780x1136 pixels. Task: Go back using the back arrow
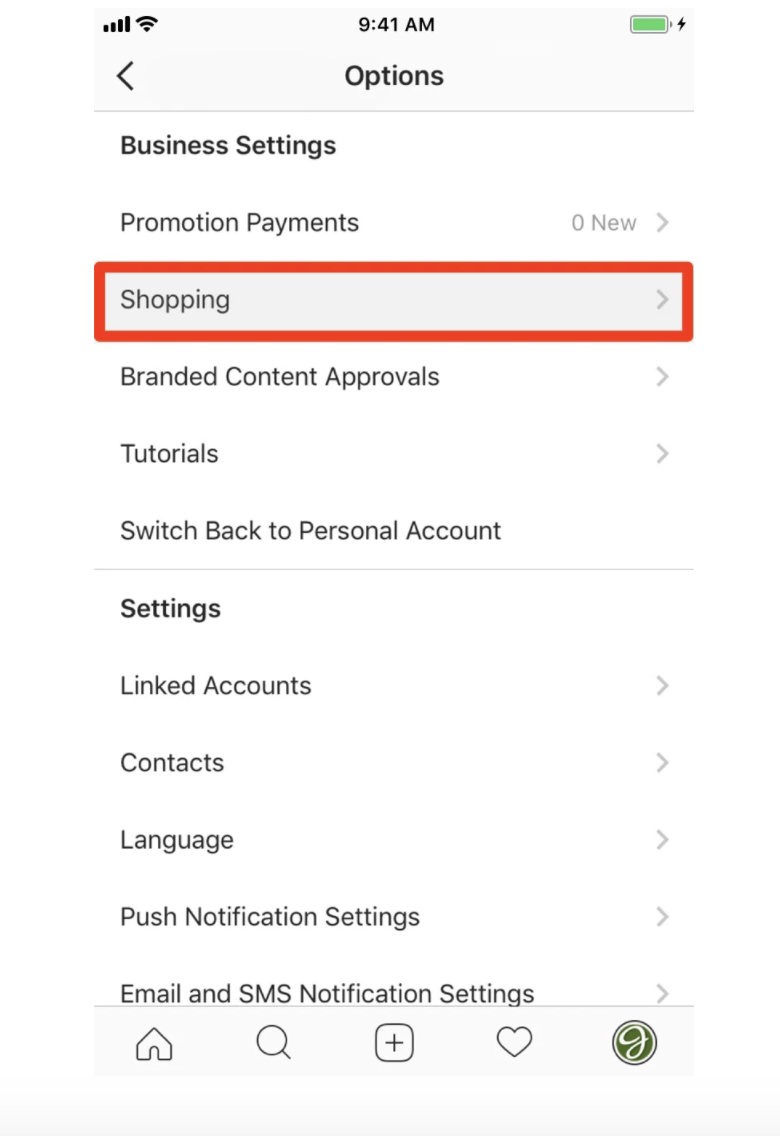[x=125, y=76]
